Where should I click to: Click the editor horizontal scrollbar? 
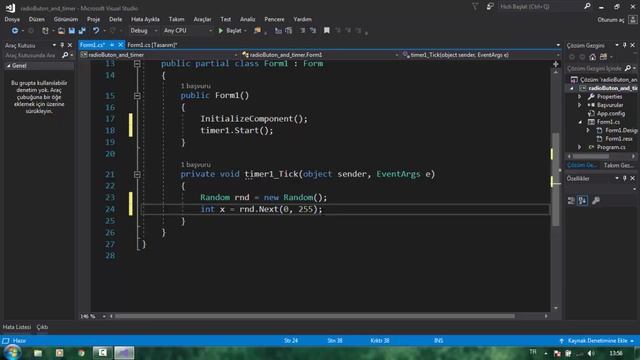314,316
